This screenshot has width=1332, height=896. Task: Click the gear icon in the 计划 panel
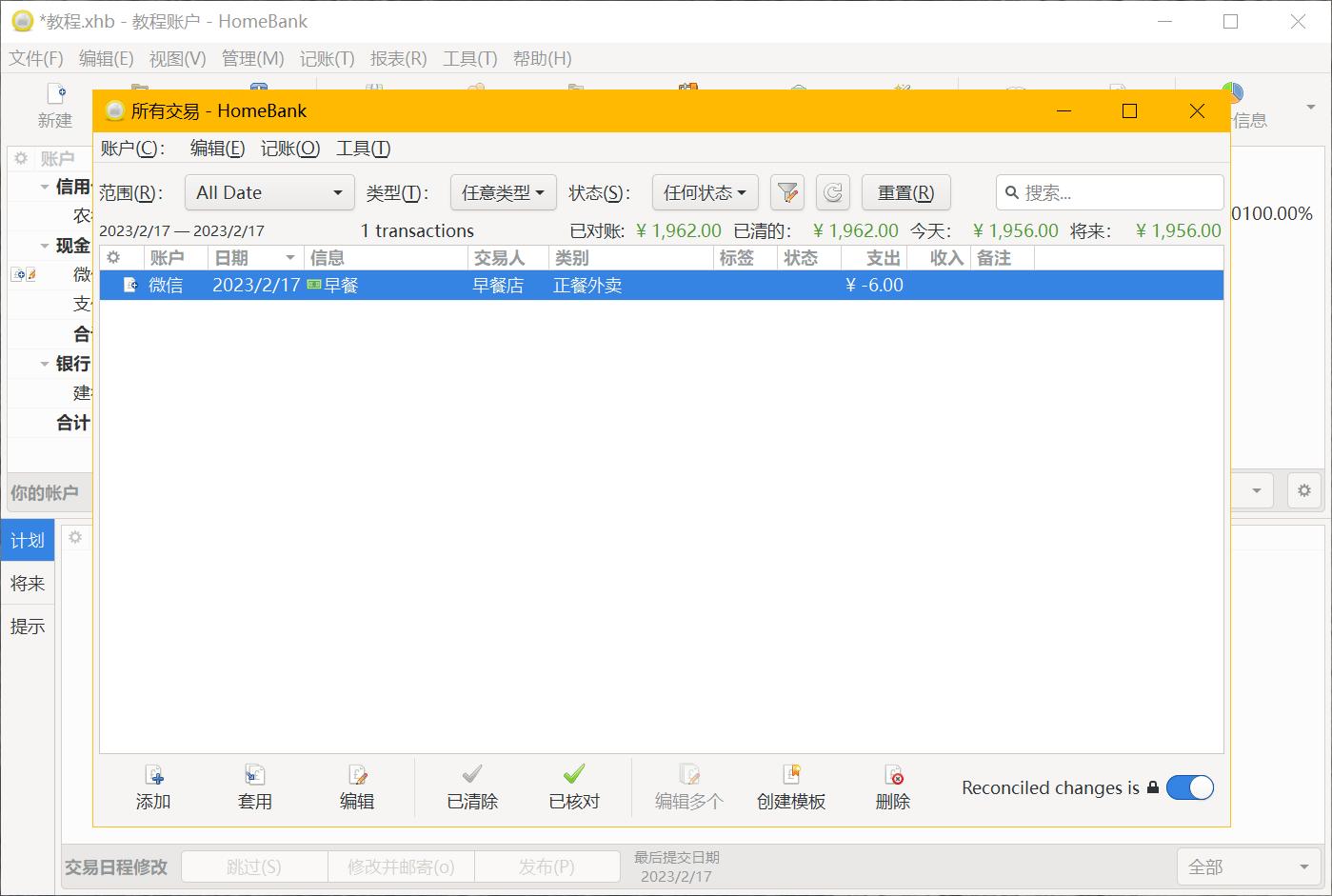point(75,537)
